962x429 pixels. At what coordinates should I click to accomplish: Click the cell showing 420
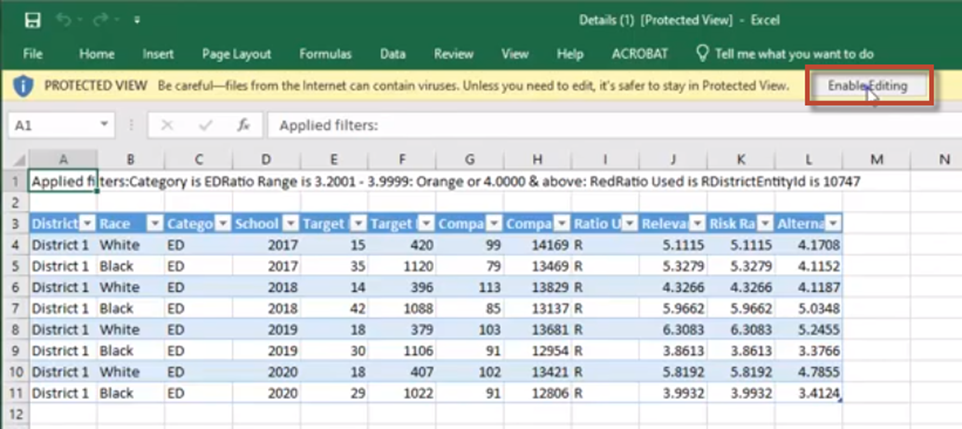pyautogui.click(x=402, y=245)
